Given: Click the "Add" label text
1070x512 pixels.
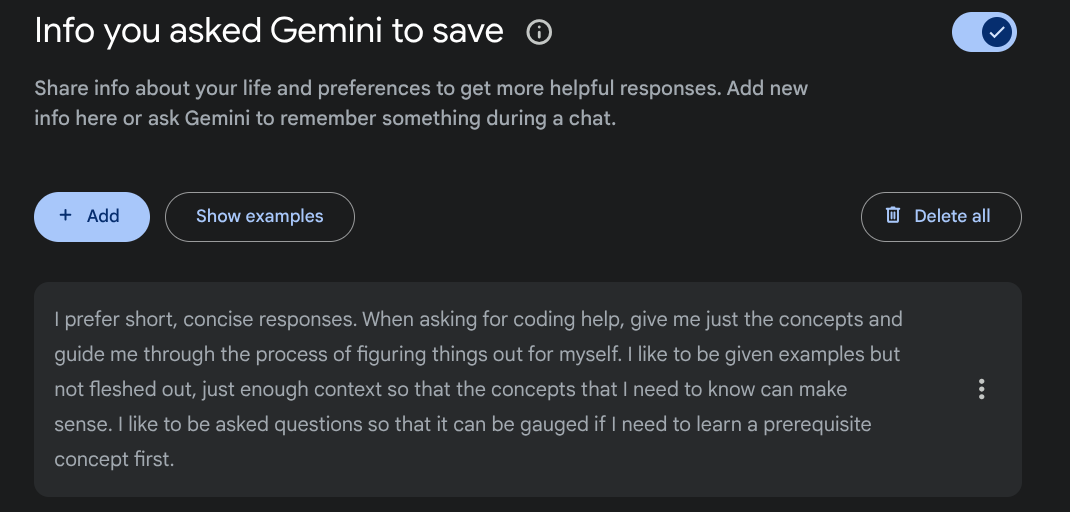Looking at the screenshot, I should [103, 216].
